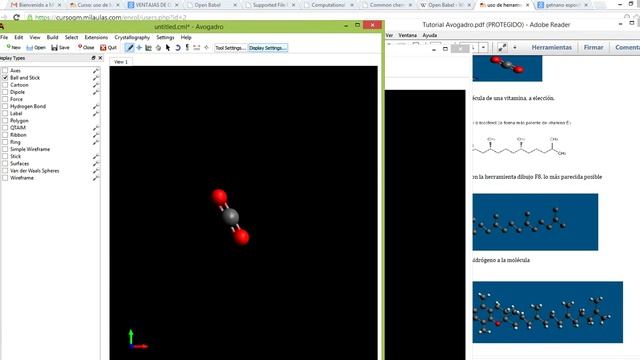
Task: Enable Hydrogen Bond display checkbox
Action: [x=5, y=106]
